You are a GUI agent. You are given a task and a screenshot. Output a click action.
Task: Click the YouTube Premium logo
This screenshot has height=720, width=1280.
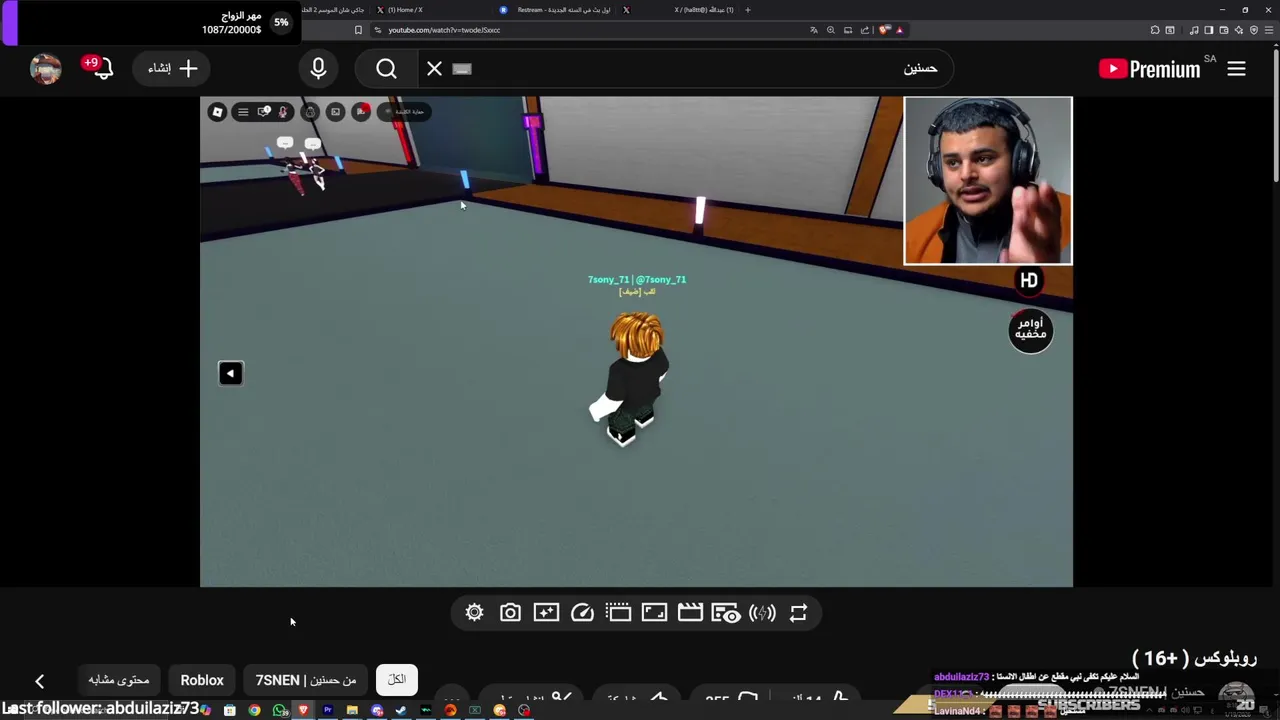click(x=1149, y=69)
